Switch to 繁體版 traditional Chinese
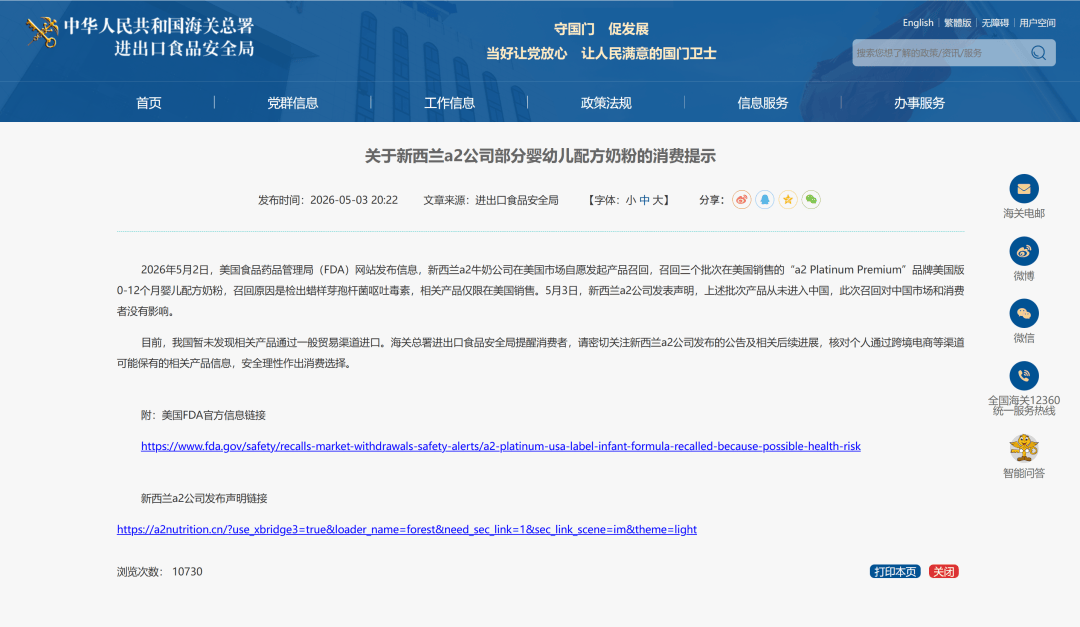The width and height of the screenshot is (1080, 627). click(x=957, y=23)
